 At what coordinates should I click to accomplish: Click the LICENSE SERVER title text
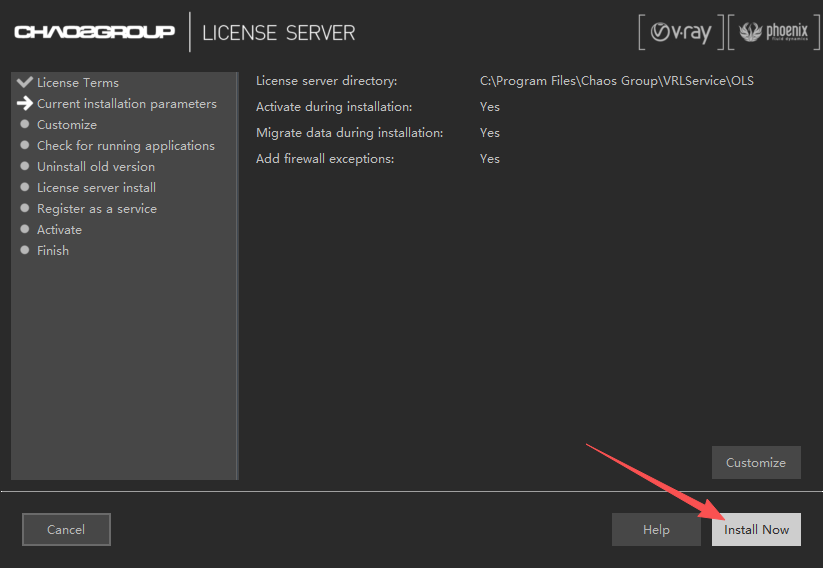[278, 33]
